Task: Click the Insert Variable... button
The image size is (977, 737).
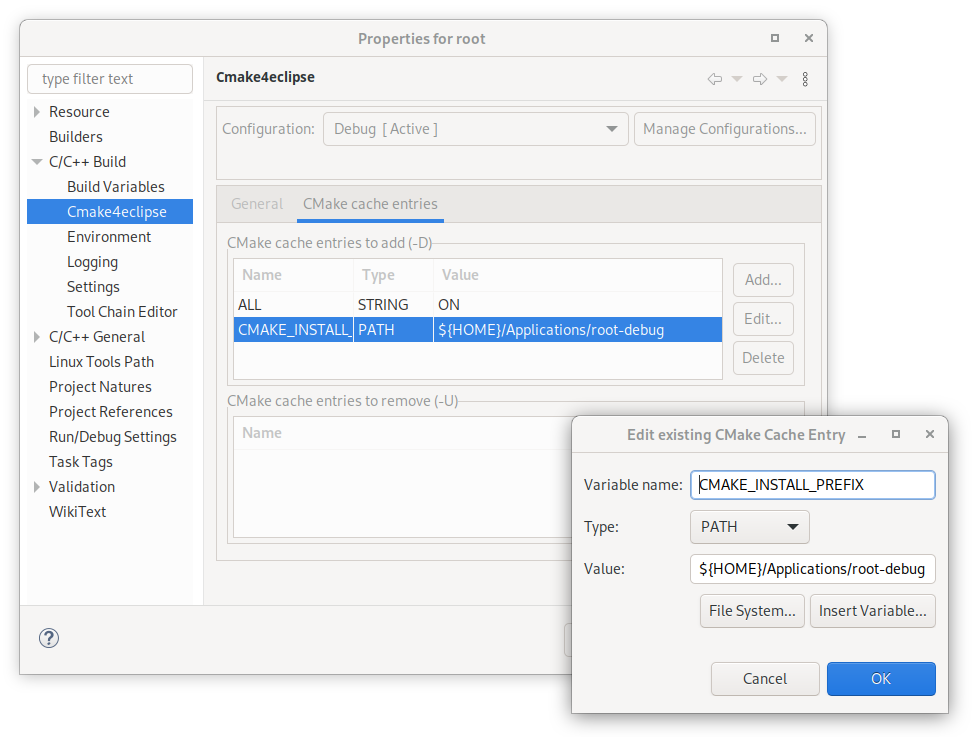Action: pos(872,611)
